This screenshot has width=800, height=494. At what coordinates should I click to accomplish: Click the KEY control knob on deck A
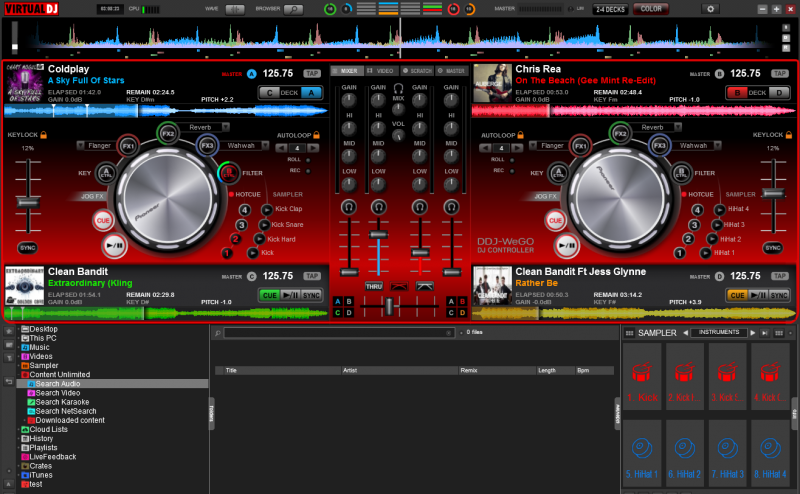point(106,173)
